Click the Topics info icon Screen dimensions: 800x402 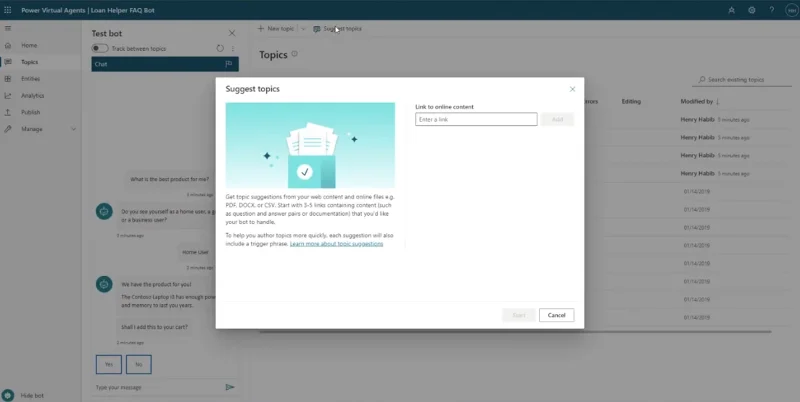coord(294,54)
